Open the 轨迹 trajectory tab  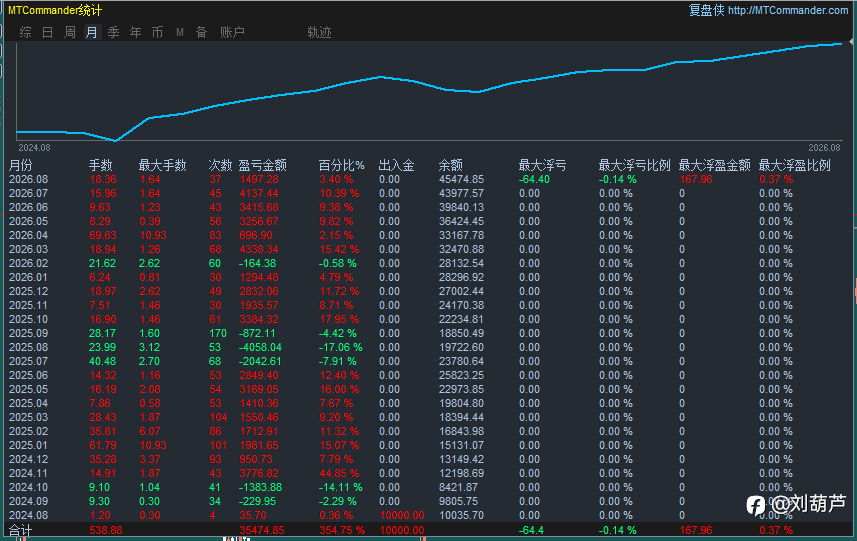[319, 32]
